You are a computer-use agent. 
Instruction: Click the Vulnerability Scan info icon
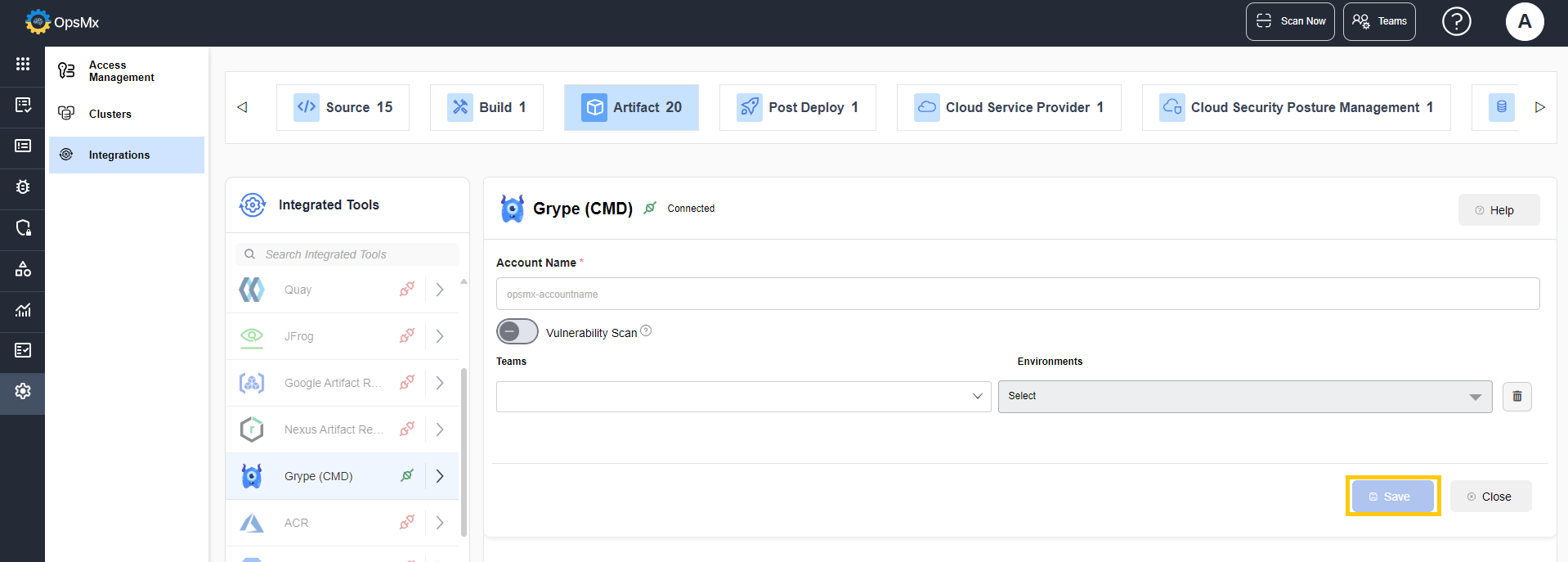pos(646,331)
